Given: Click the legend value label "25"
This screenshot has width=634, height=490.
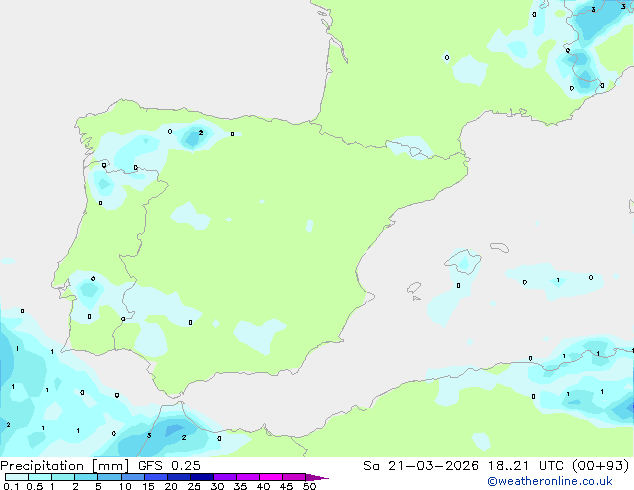Looking at the screenshot, I should pyautogui.click(x=194, y=486).
